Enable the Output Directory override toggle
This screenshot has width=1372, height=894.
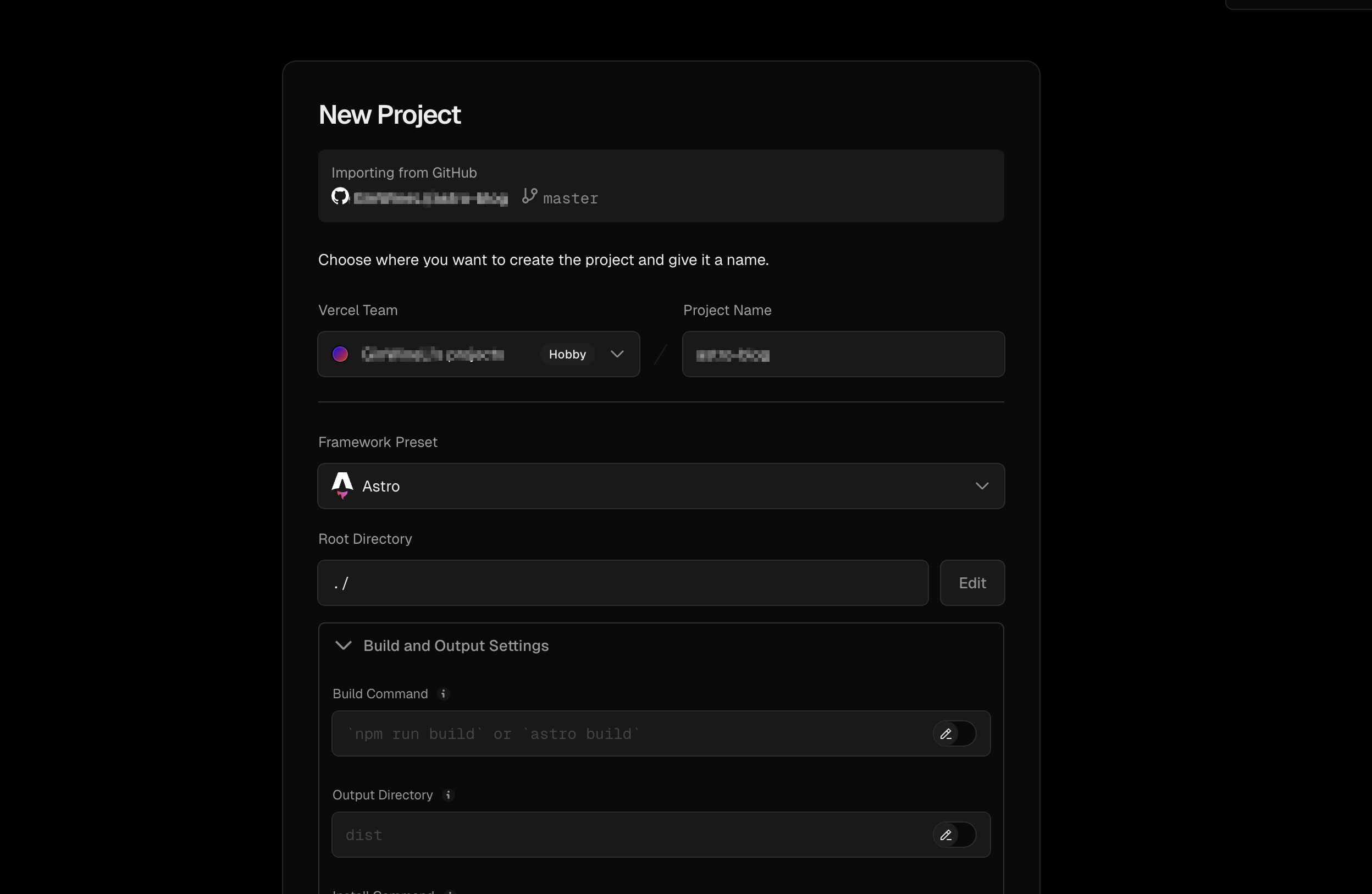(x=954, y=835)
